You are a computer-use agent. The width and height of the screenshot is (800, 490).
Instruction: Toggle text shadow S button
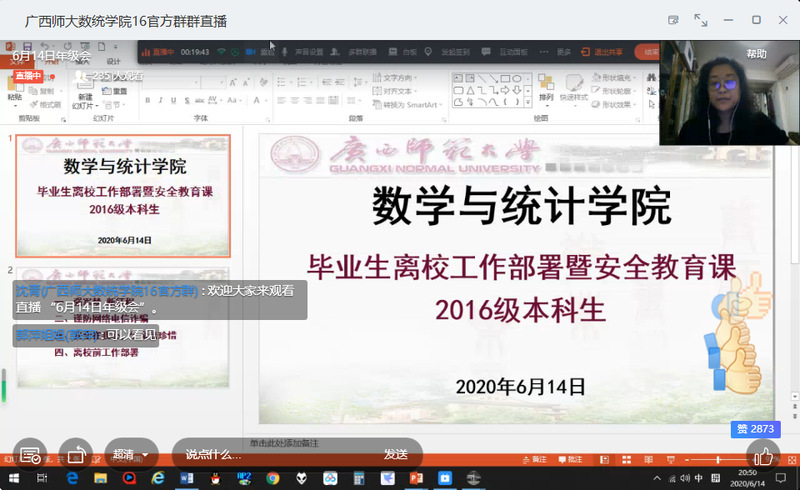point(187,100)
